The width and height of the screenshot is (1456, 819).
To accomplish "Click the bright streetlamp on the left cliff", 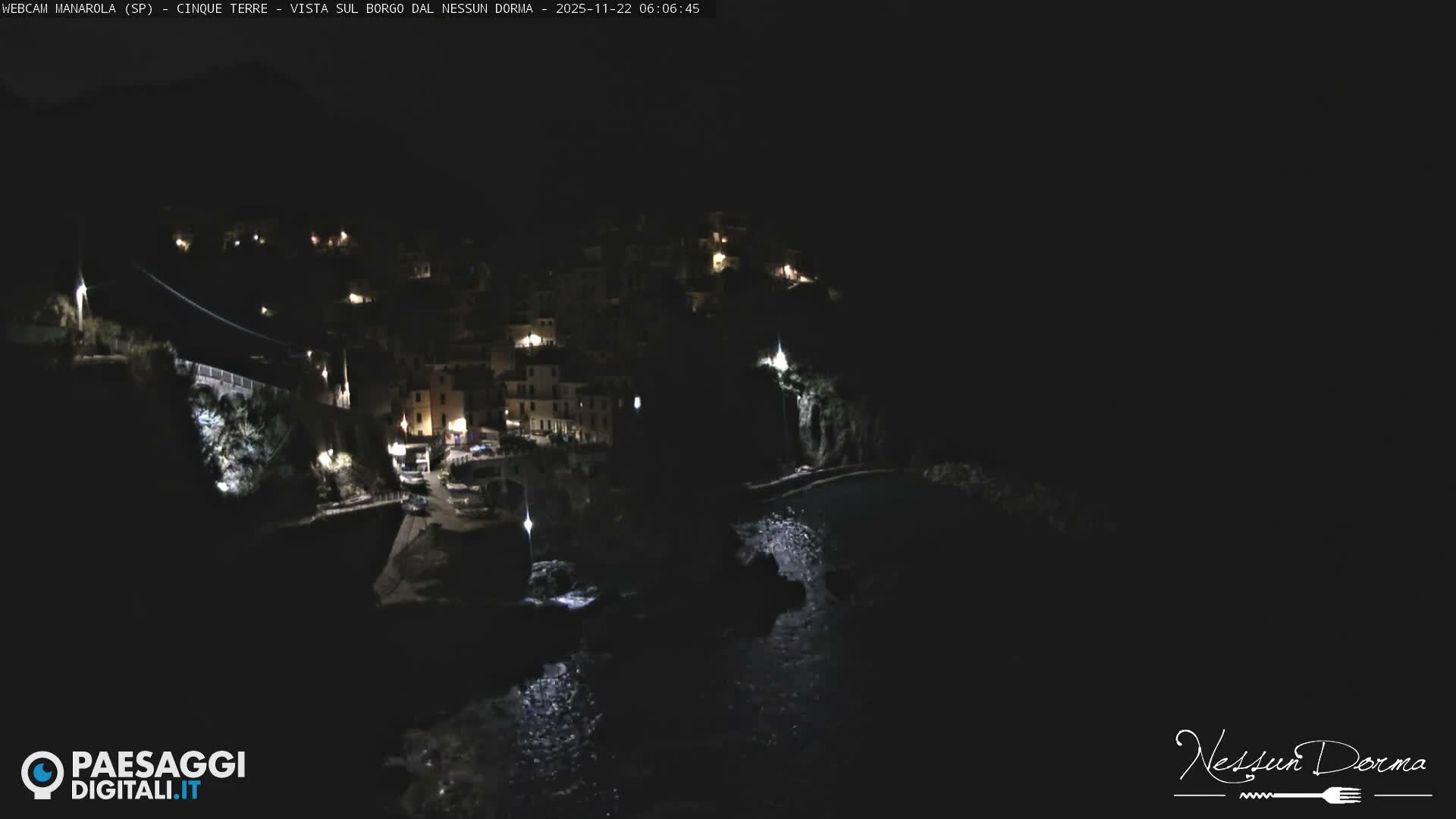I will point(81,288).
